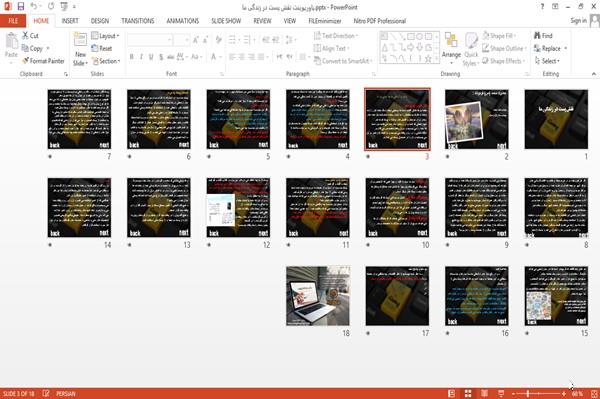The width and height of the screenshot is (600, 399).
Task: Open Font Color picker
Action: (216, 57)
